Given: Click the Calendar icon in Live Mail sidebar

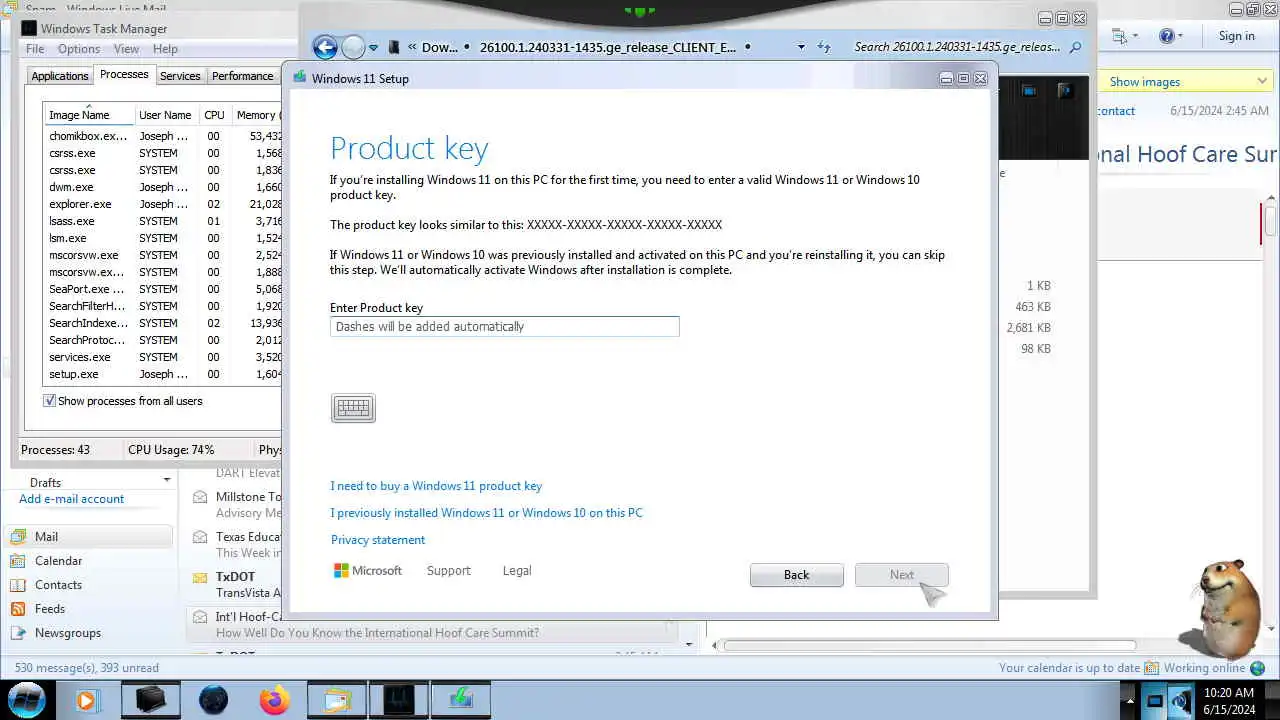Looking at the screenshot, I should [x=18, y=561].
